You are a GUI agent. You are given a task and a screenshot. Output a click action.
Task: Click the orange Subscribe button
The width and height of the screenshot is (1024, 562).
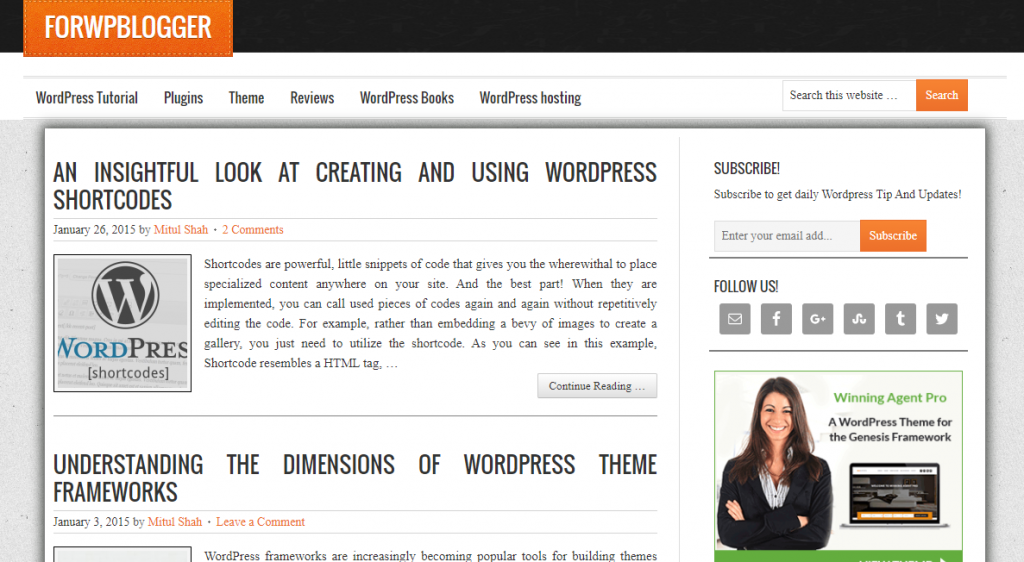pos(893,236)
